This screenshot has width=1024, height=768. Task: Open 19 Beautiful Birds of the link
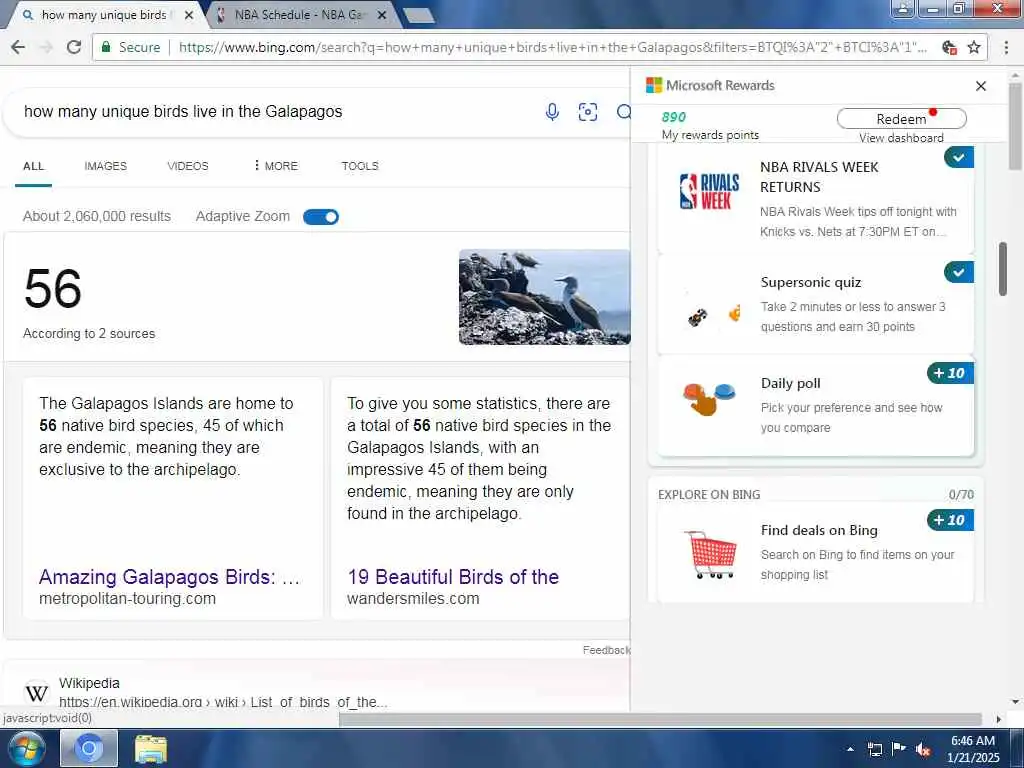point(453,577)
